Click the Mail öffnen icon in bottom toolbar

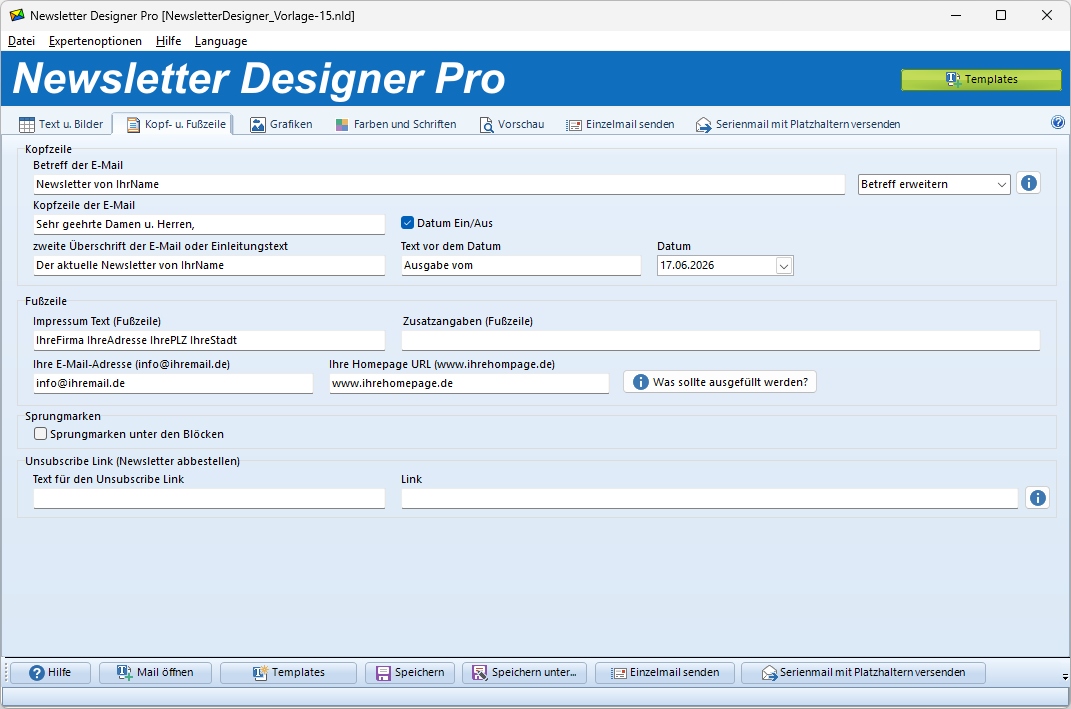[124, 673]
